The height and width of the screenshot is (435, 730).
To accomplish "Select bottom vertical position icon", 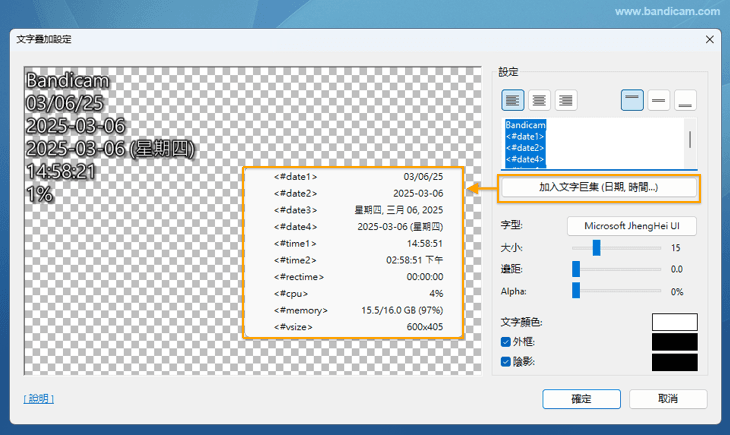I will point(686,100).
